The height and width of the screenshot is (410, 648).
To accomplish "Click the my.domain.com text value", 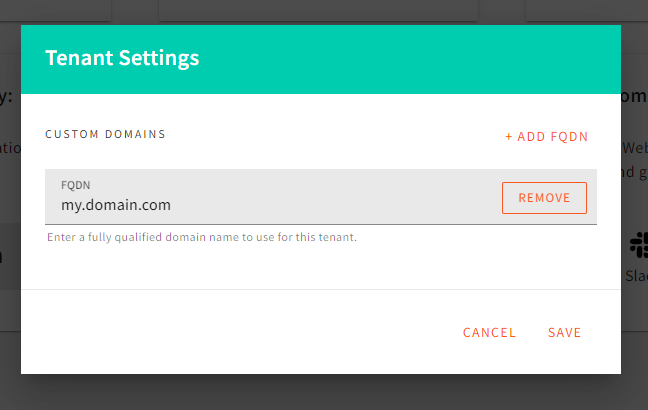I will (x=116, y=205).
